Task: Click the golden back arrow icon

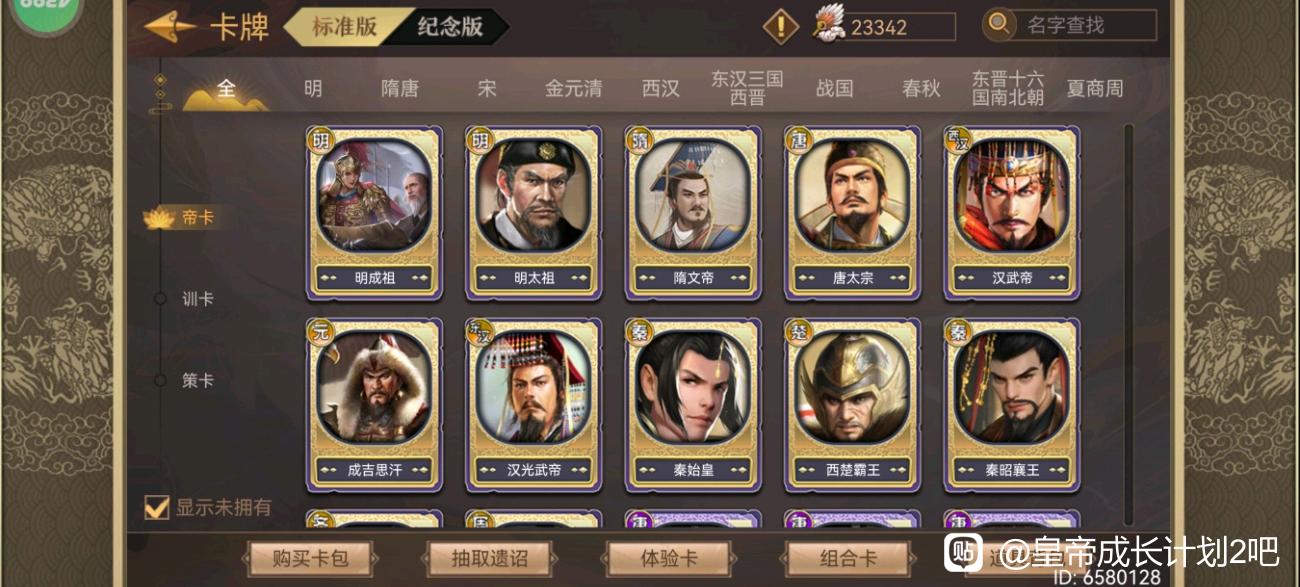Action: pos(170,27)
